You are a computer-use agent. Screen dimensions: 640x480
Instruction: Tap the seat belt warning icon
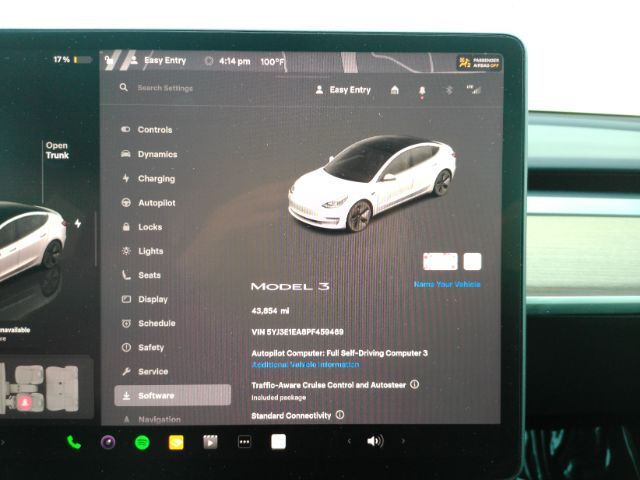[25, 402]
